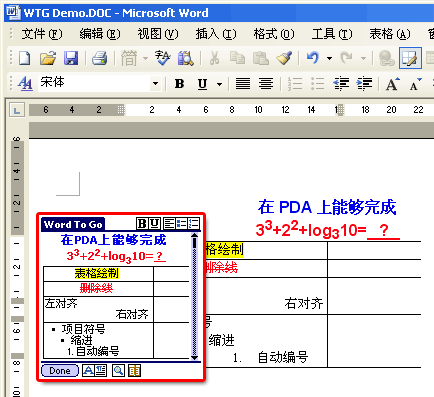The width and height of the screenshot is (434, 397).
Task: Open the 文件(F) menu
Action: (42, 34)
